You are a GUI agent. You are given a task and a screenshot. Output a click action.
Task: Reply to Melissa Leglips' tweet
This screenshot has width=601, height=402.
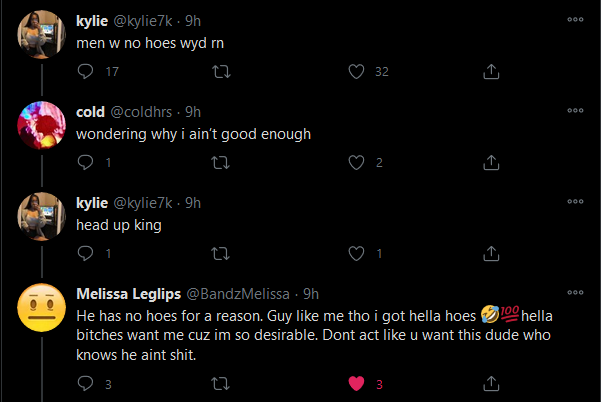coord(85,382)
